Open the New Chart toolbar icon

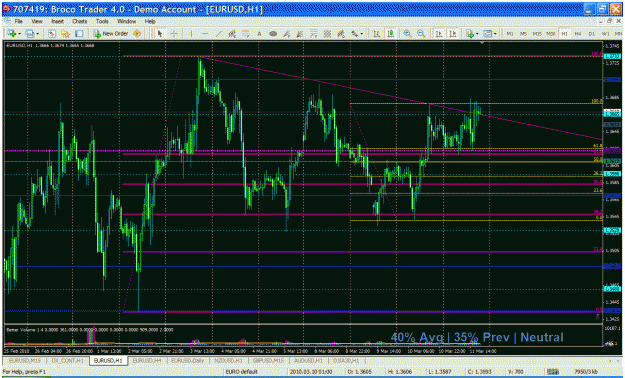(x=12, y=34)
